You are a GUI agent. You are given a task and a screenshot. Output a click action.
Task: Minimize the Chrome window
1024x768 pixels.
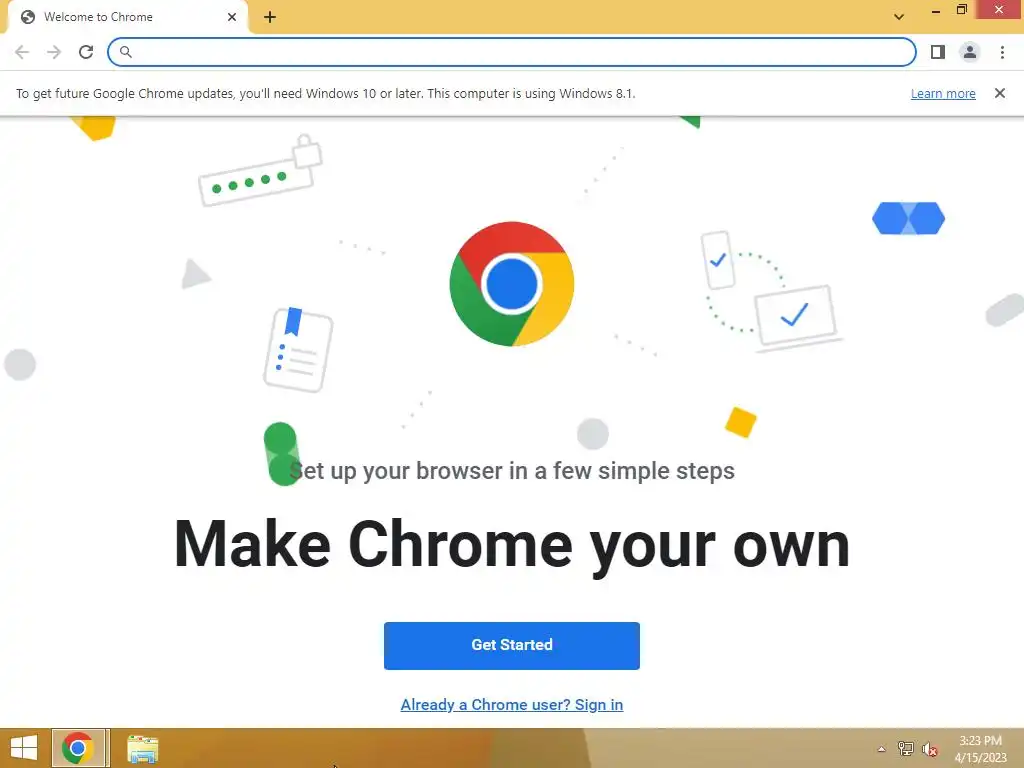click(936, 11)
